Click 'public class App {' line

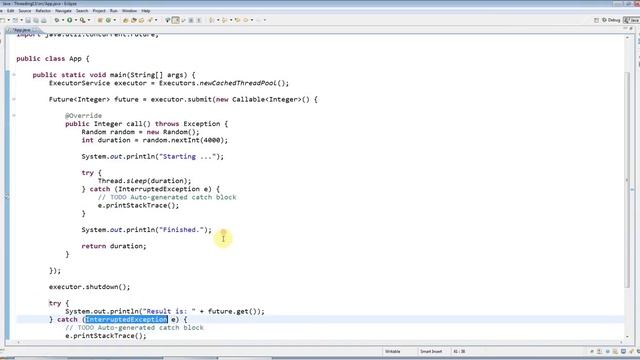point(53,58)
